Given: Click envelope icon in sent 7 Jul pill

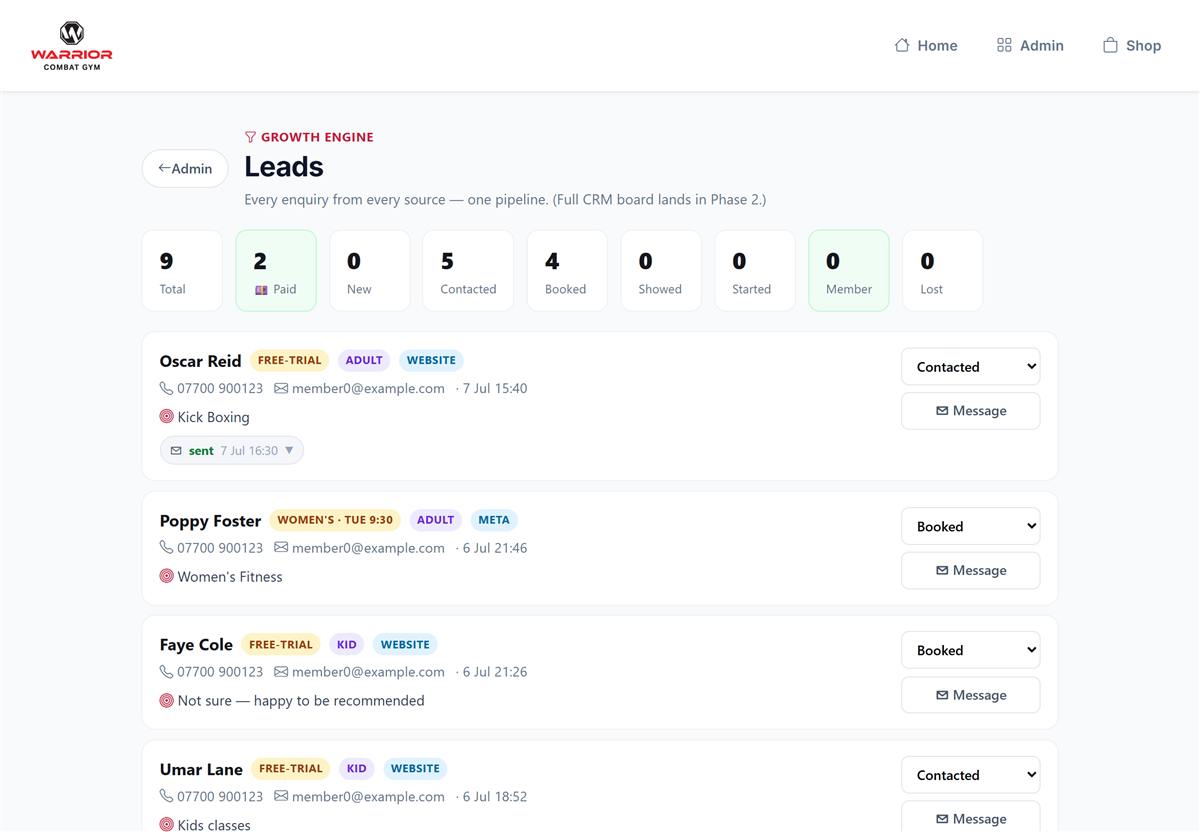Looking at the screenshot, I should [x=176, y=451].
